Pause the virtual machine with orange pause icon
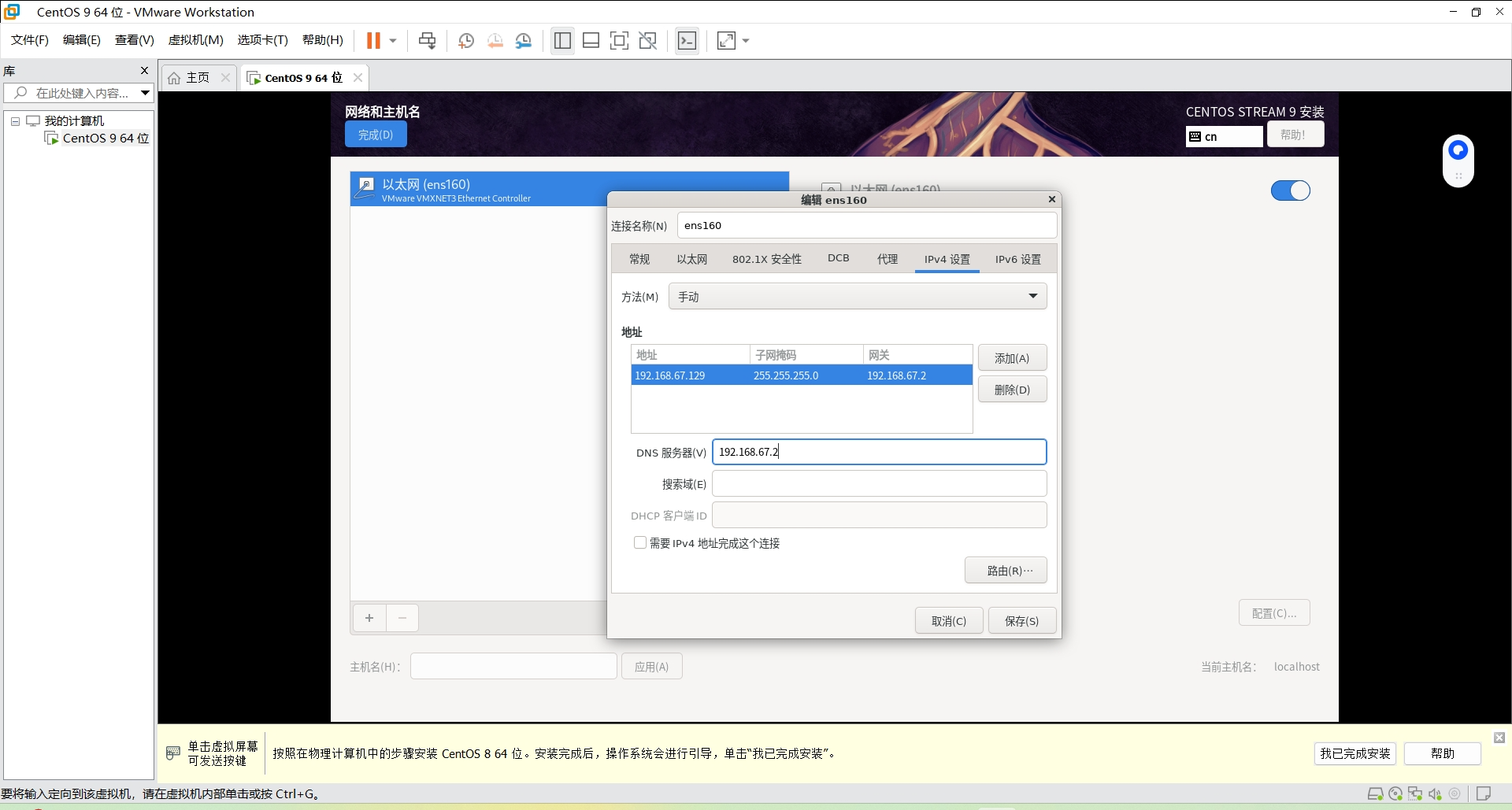 pyautogui.click(x=373, y=40)
